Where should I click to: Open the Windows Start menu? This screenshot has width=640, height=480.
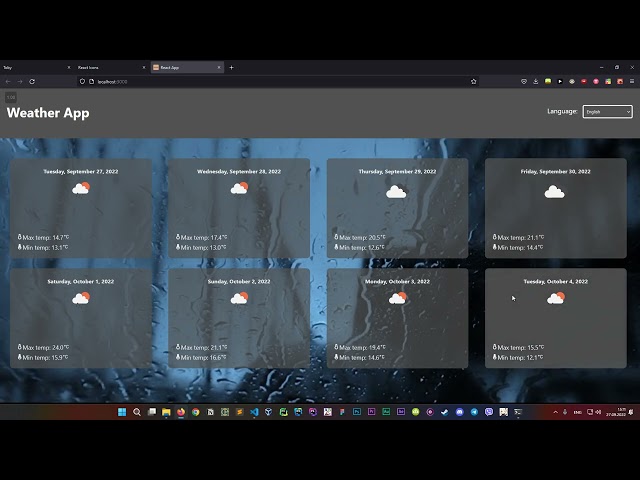[x=122, y=412]
